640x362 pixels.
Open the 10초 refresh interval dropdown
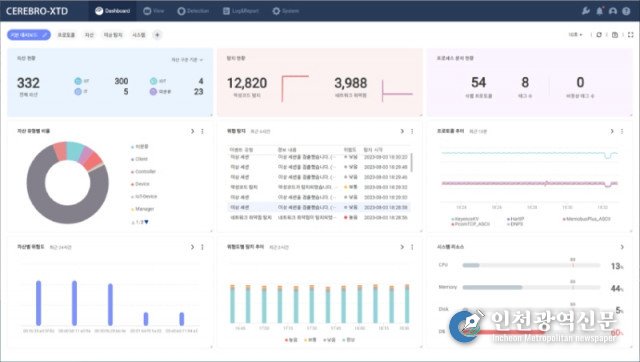click(576, 35)
